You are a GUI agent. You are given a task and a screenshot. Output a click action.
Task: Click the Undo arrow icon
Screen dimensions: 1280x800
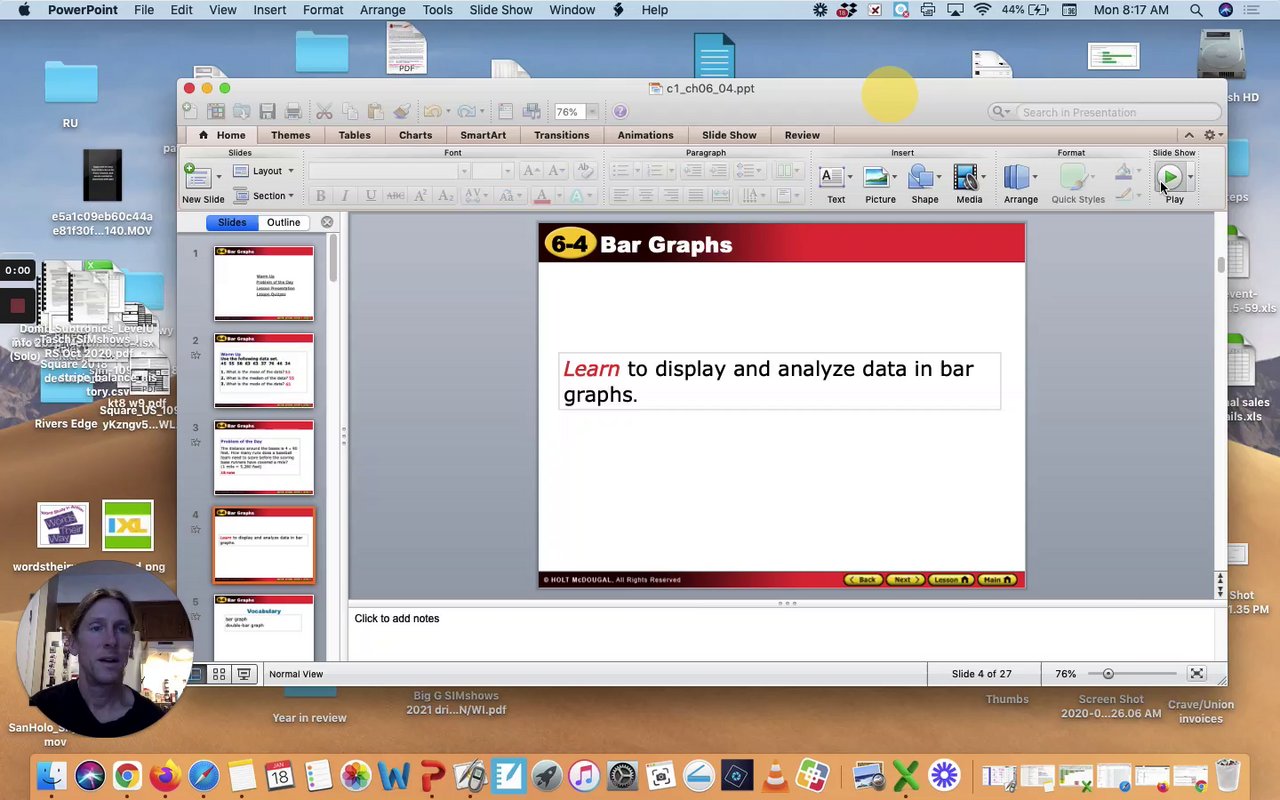click(x=432, y=111)
